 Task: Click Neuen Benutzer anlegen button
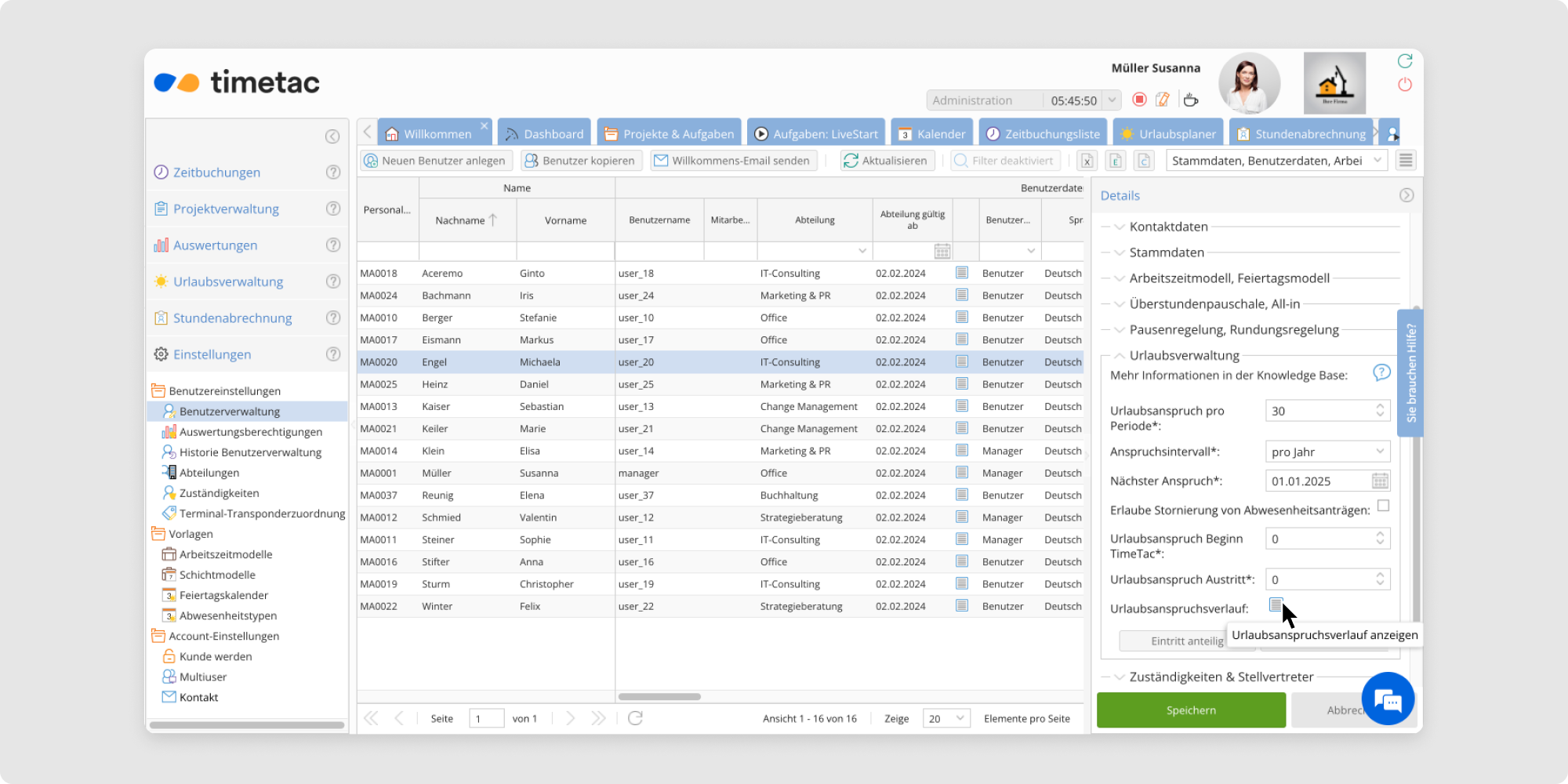(x=436, y=161)
